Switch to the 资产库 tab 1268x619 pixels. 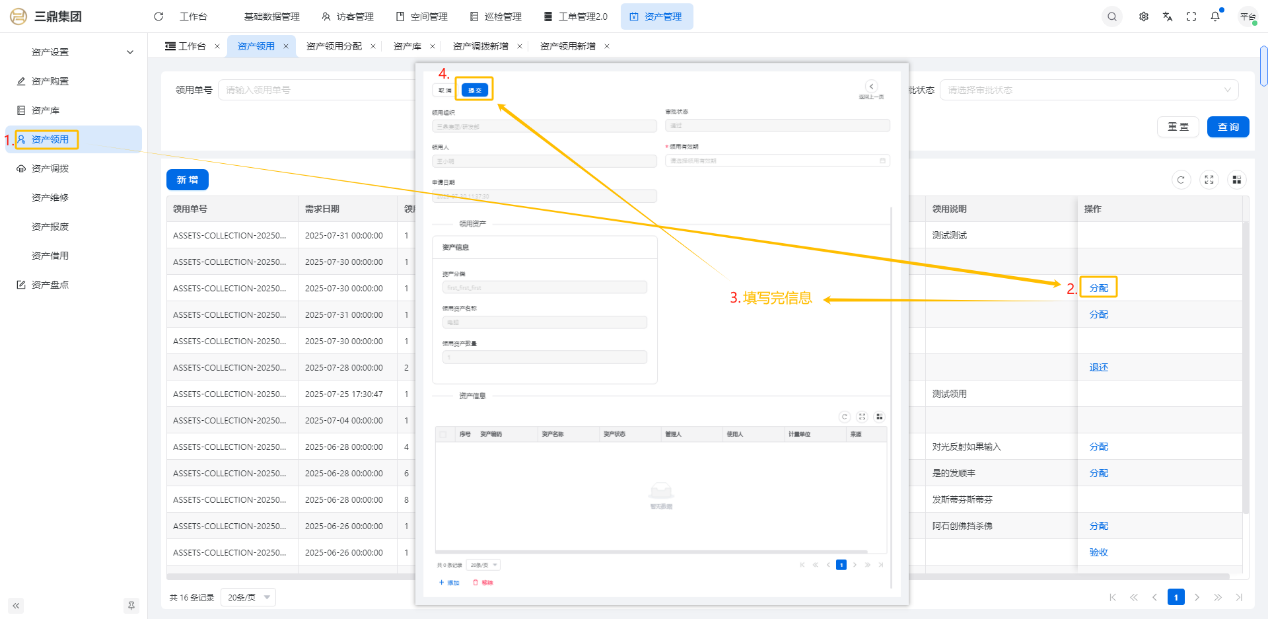pos(406,46)
